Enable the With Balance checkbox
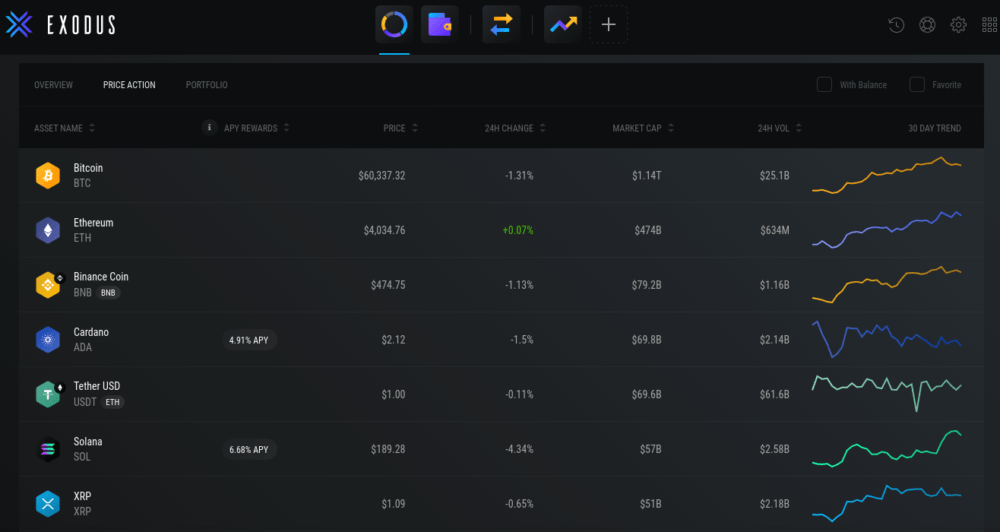The width and height of the screenshot is (1000, 532). click(825, 85)
